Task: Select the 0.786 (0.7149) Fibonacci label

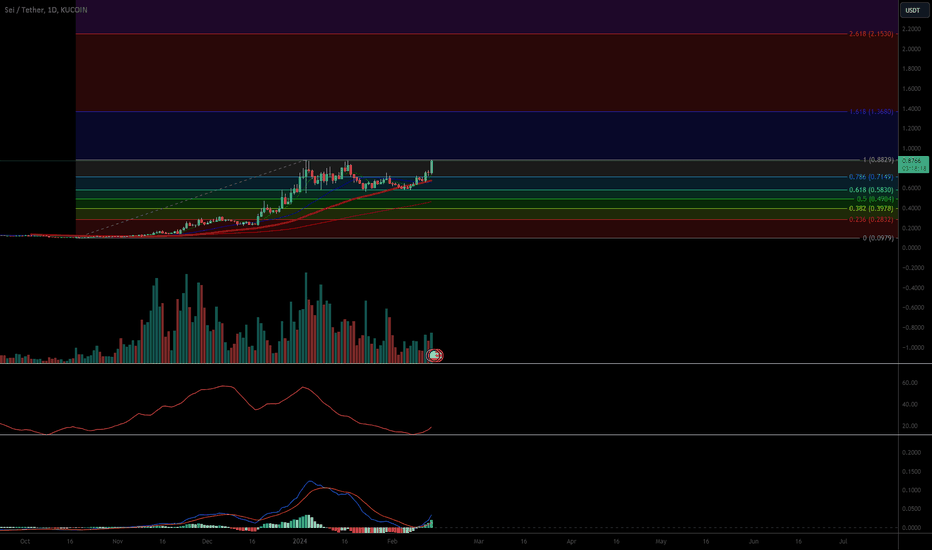Action: click(x=871, y=177)
